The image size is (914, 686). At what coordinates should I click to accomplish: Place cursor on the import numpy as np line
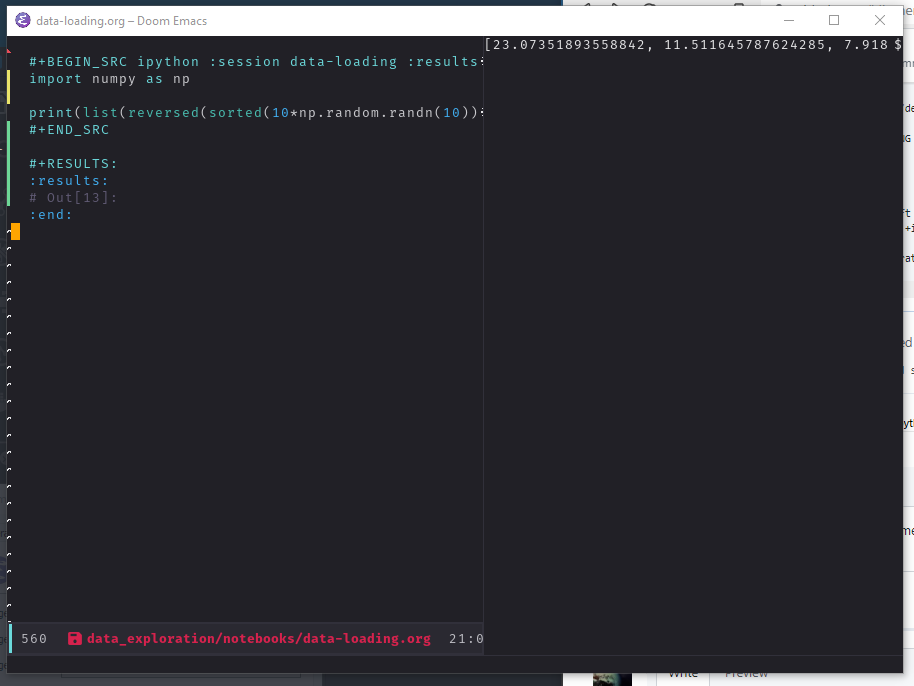click(110, 78)
